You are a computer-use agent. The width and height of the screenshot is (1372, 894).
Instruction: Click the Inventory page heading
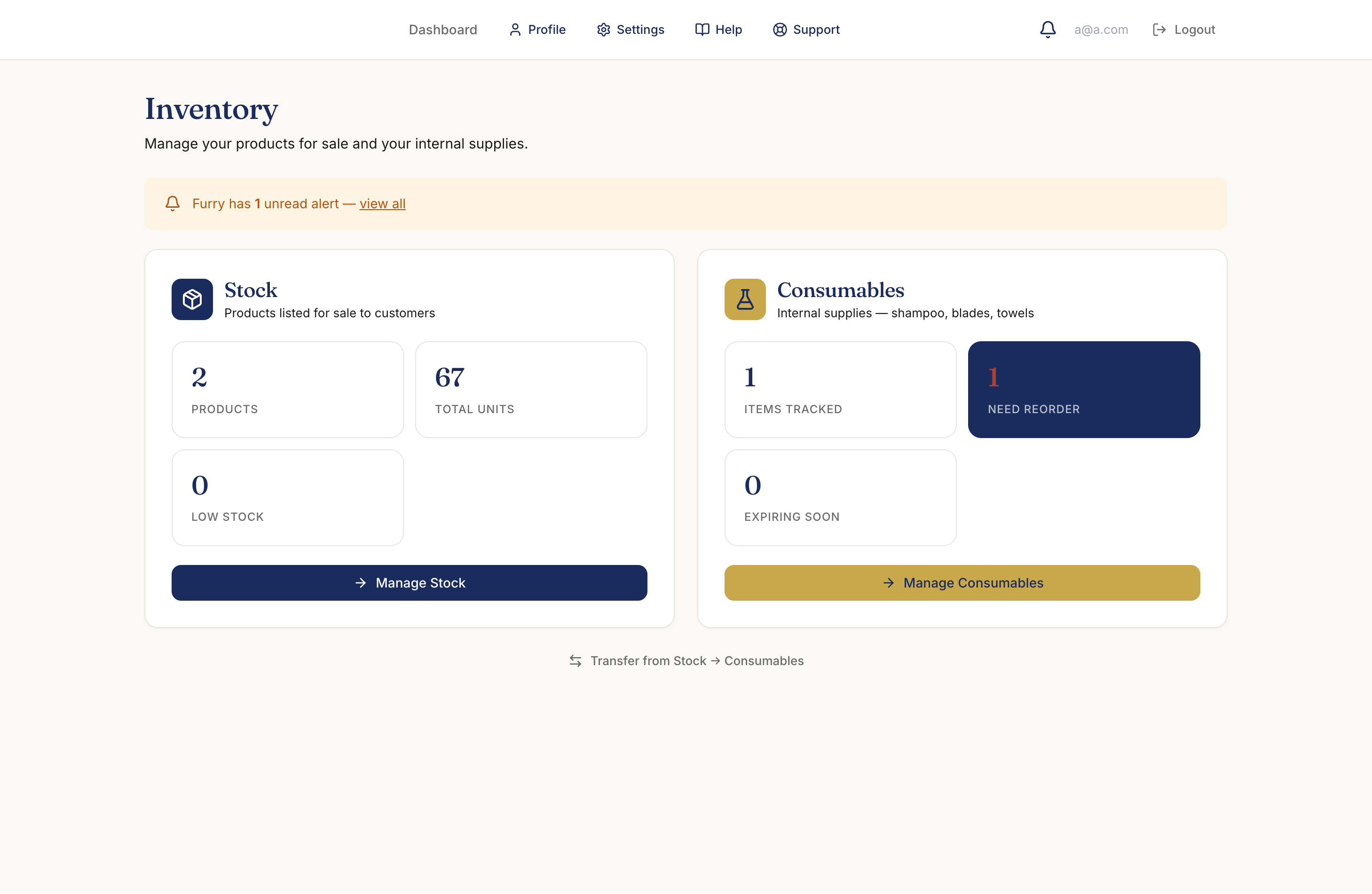(211, 110)
